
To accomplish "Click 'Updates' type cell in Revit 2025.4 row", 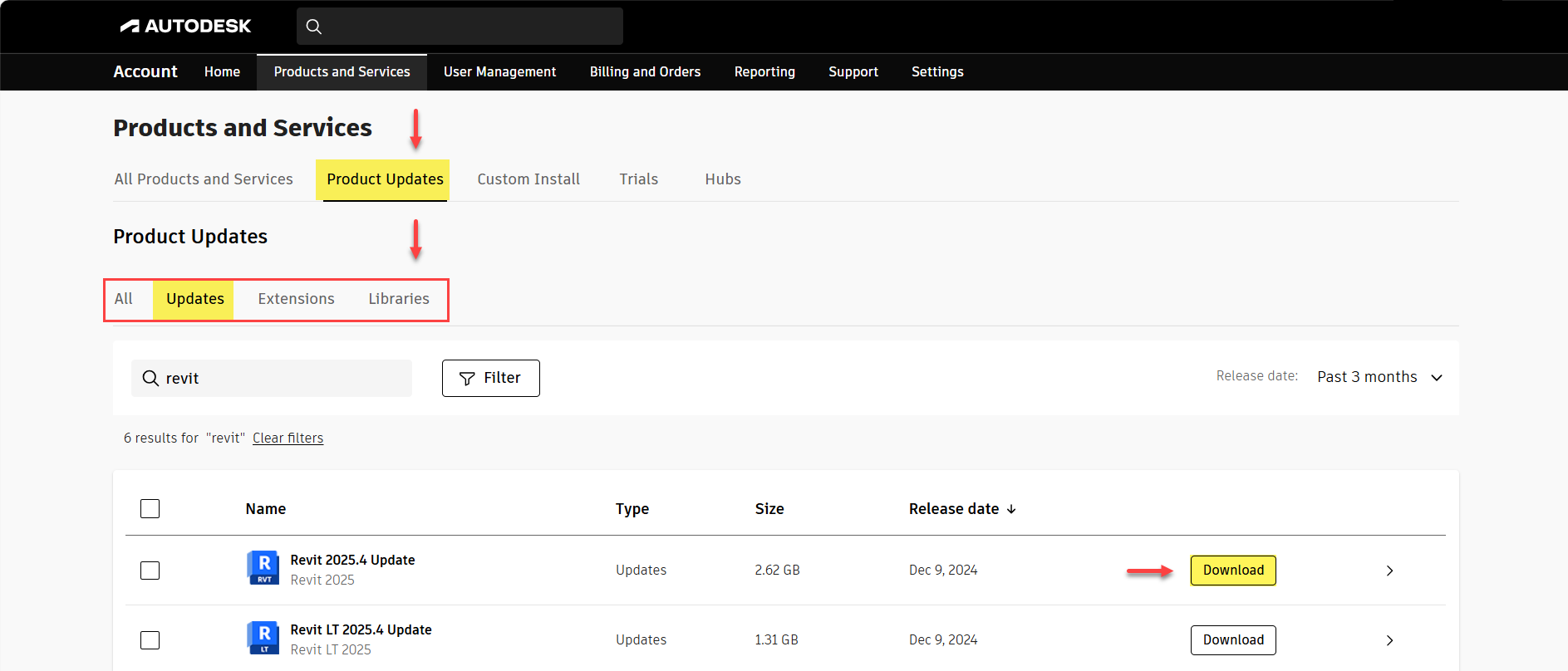I will pyautogui.click(x=641, y=570).
